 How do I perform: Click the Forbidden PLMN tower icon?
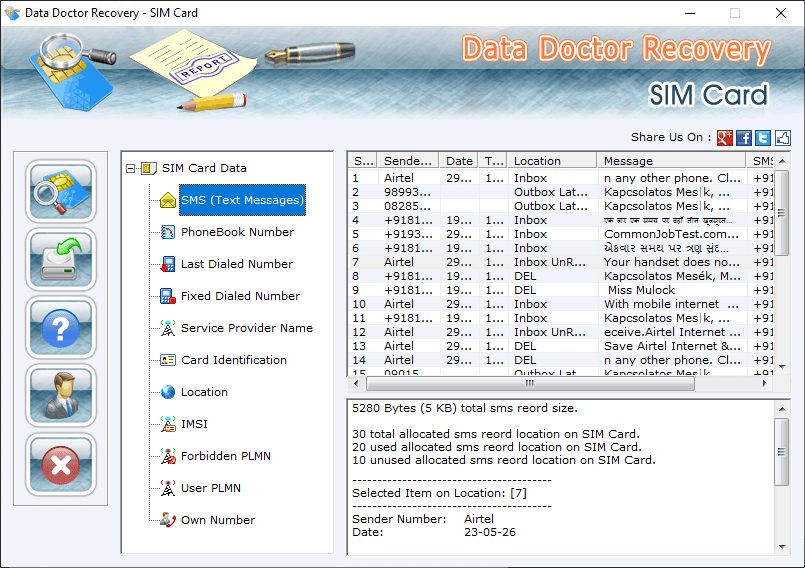point(168,456)
